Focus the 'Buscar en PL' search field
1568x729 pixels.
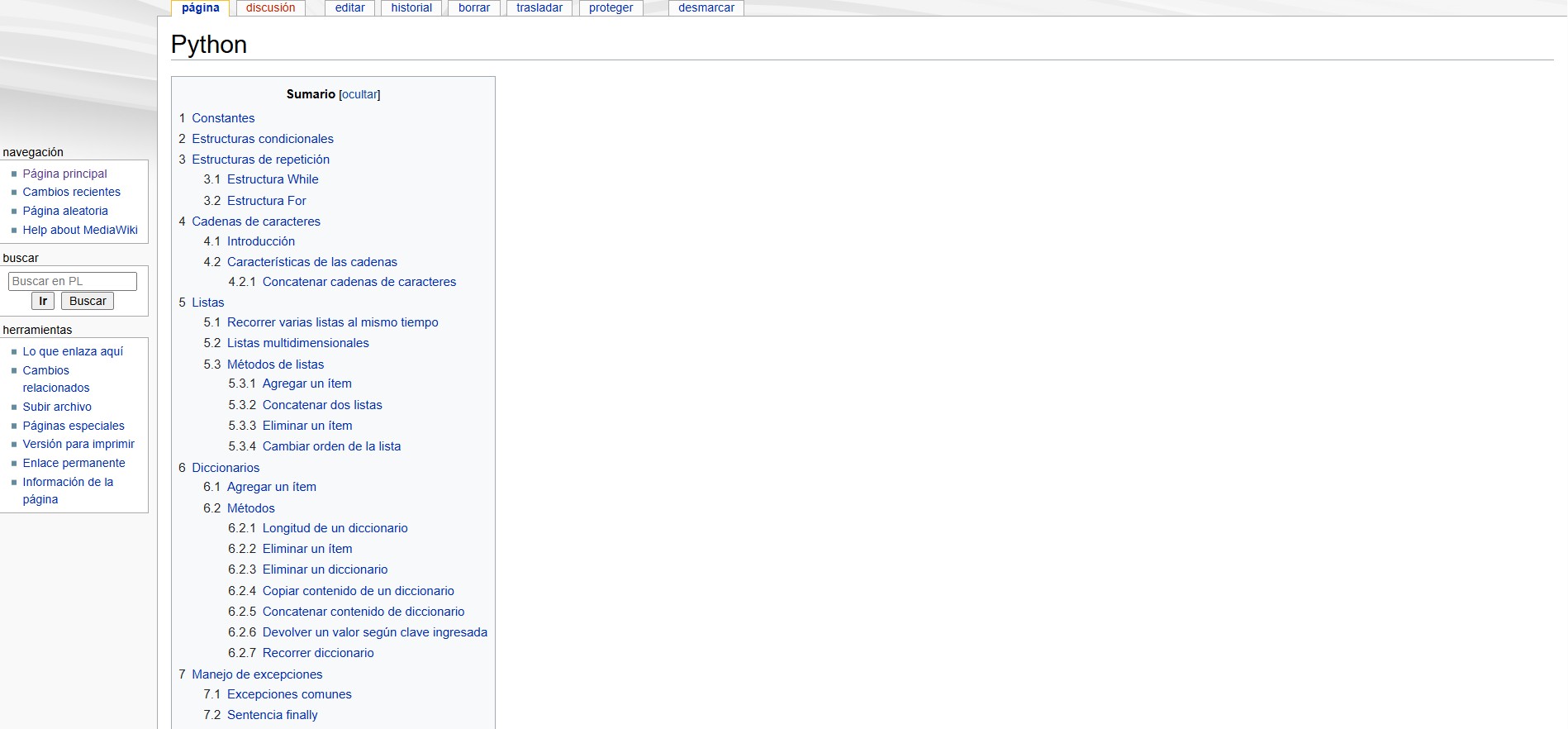[73, 281]
